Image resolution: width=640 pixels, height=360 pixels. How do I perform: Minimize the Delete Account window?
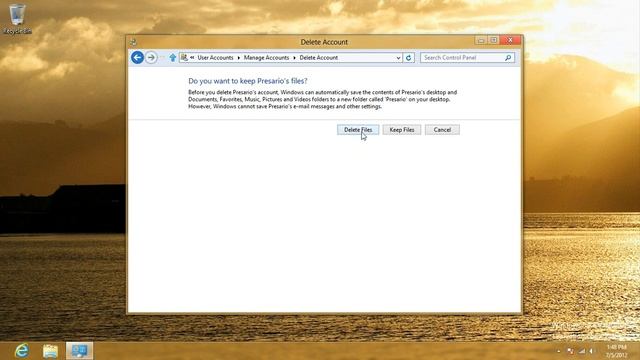tap(481, 40)
